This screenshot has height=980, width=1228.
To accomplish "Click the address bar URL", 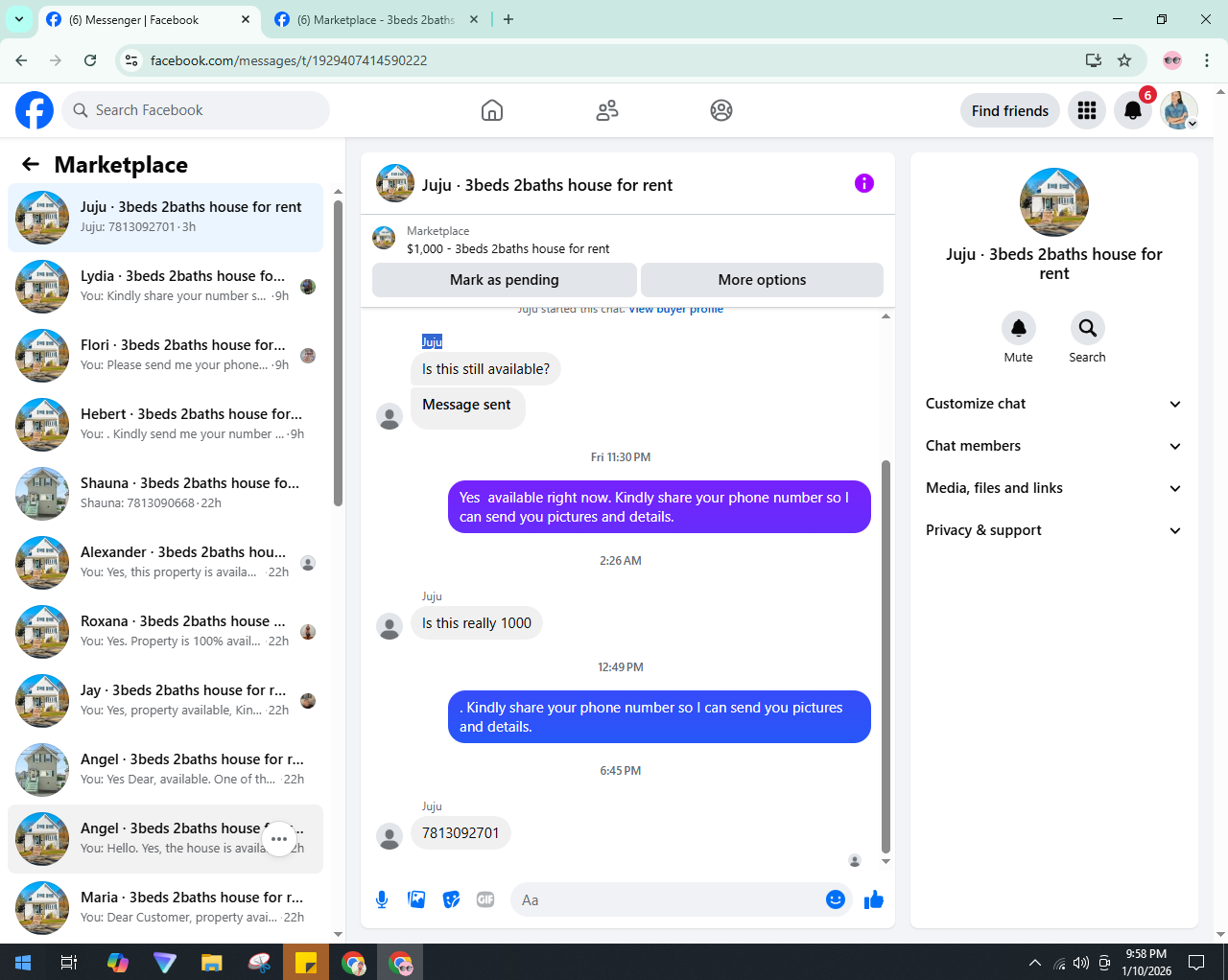I will click(x=289, y=60).
